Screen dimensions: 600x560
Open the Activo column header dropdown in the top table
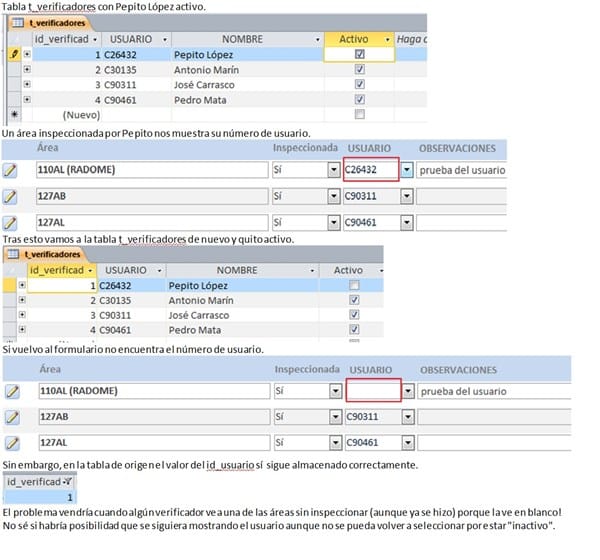click(387, 39)
